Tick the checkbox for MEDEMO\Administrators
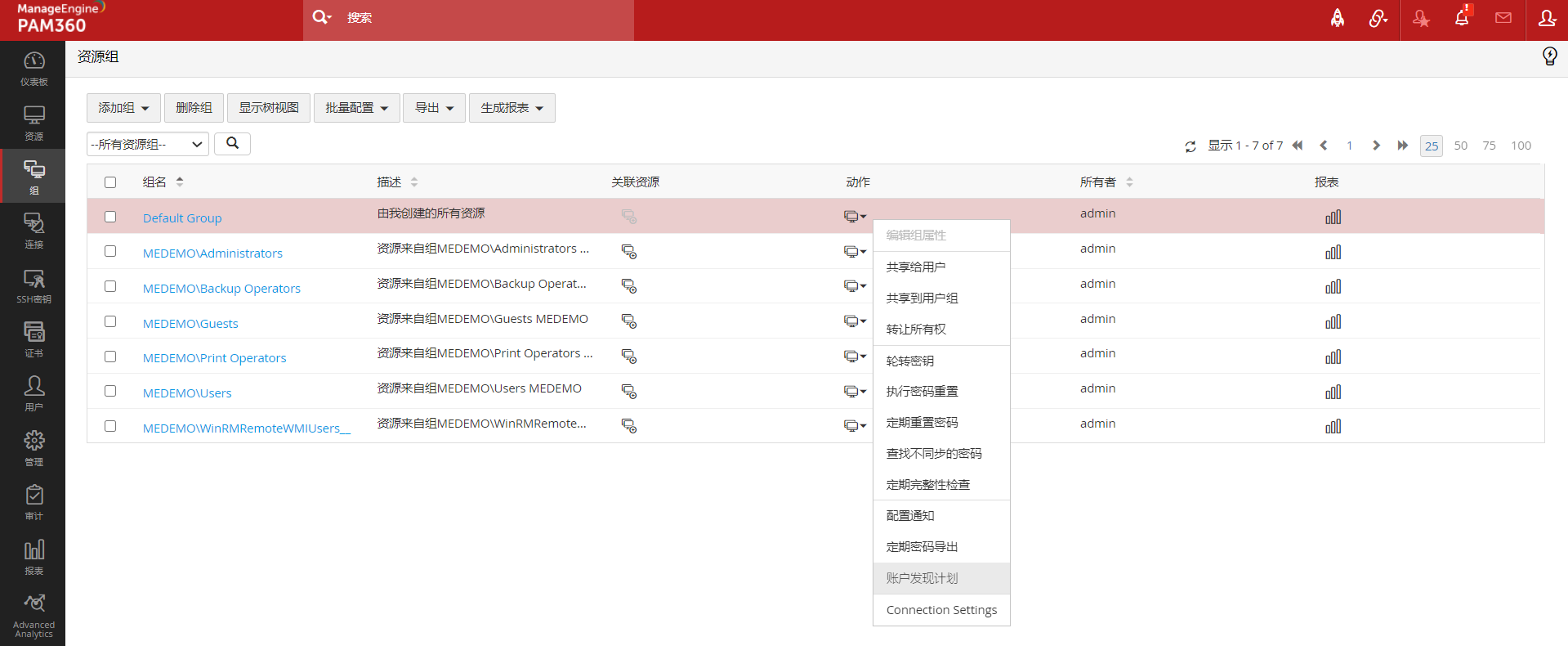Screen dimensions: 1568x646 point(110,251)
